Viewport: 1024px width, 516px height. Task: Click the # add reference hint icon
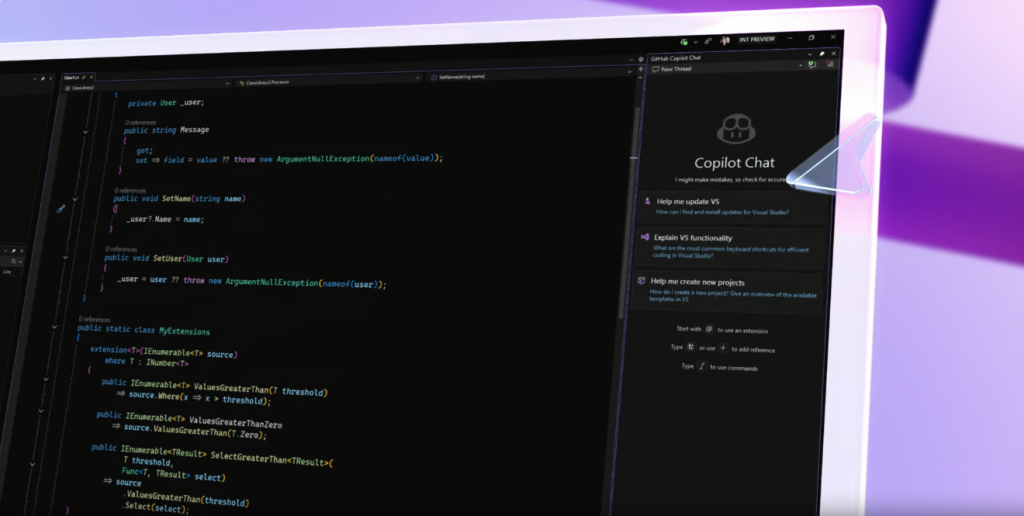click(690, 347)
